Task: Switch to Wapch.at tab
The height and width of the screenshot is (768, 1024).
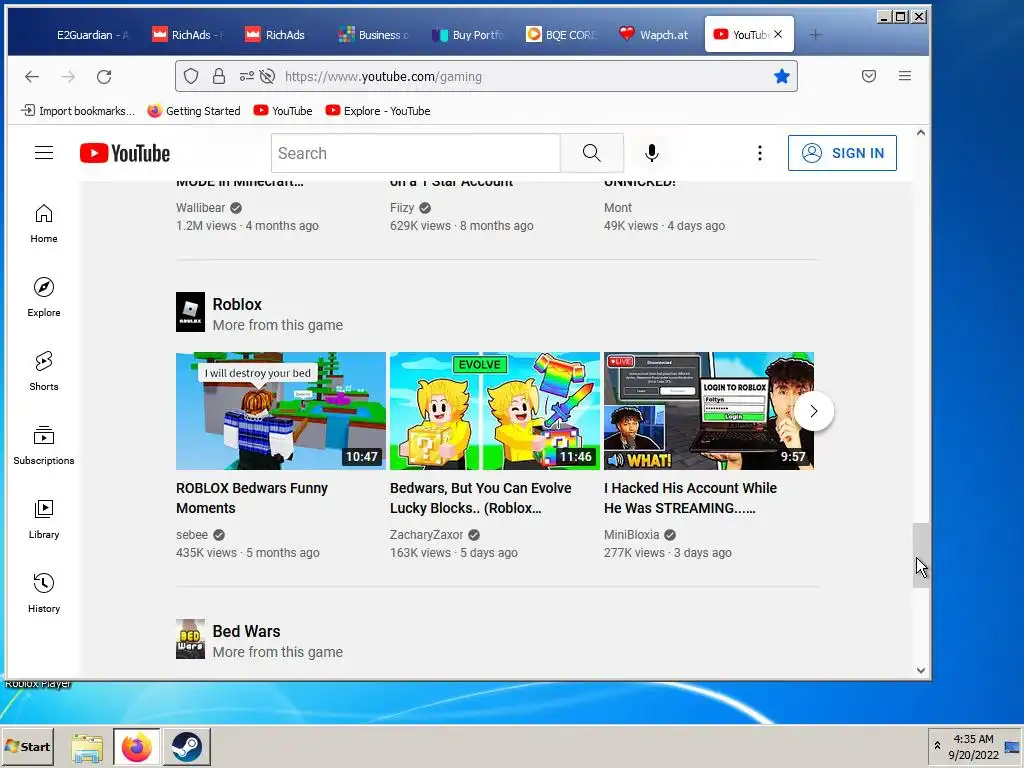Action: click(655, 35)
